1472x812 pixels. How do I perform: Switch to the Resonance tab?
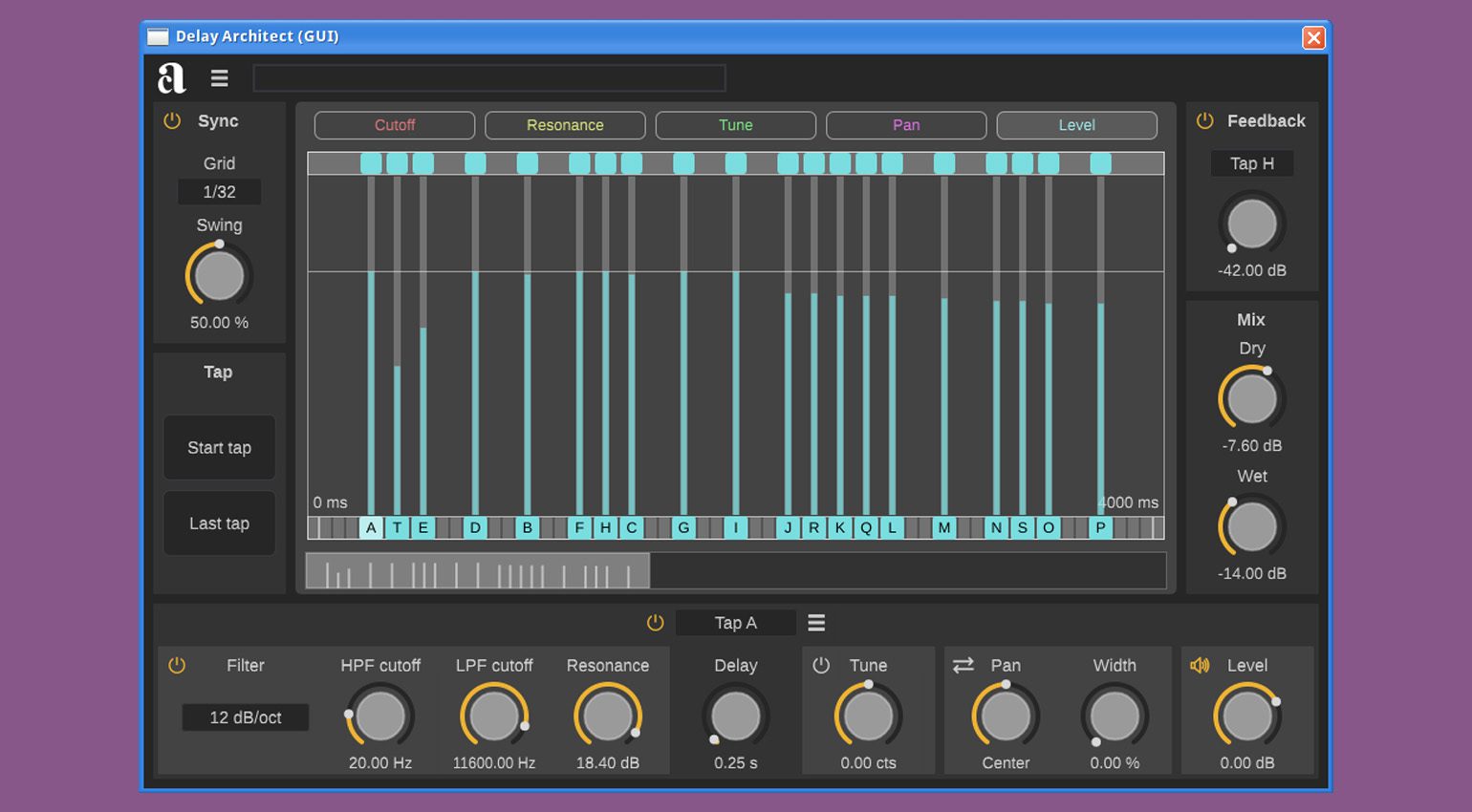pyautogui.click(x=565, y=125)
